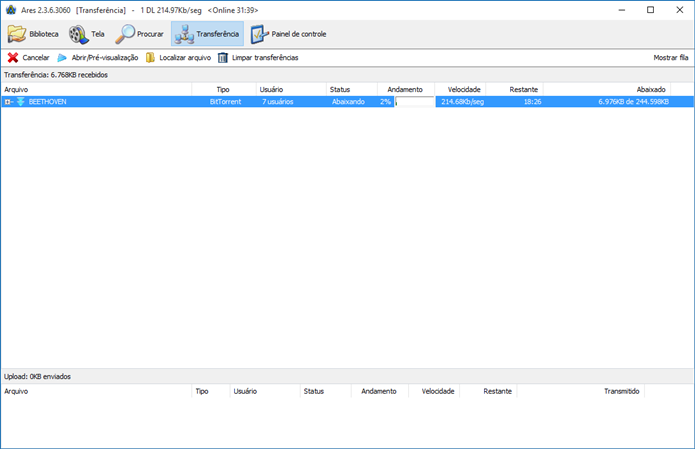Click the red X Cancelar icon
695x449 pixels.
(13, 58)
